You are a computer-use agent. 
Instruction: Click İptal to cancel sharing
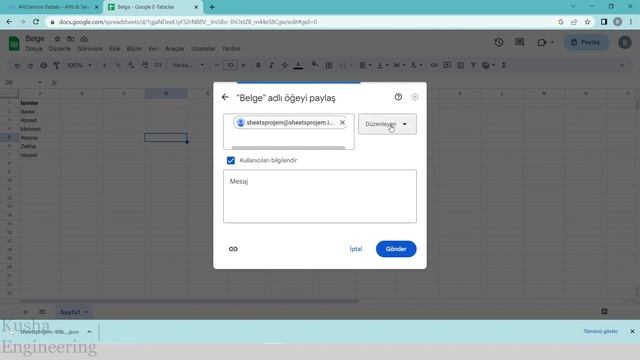click(x=356, y=249)
